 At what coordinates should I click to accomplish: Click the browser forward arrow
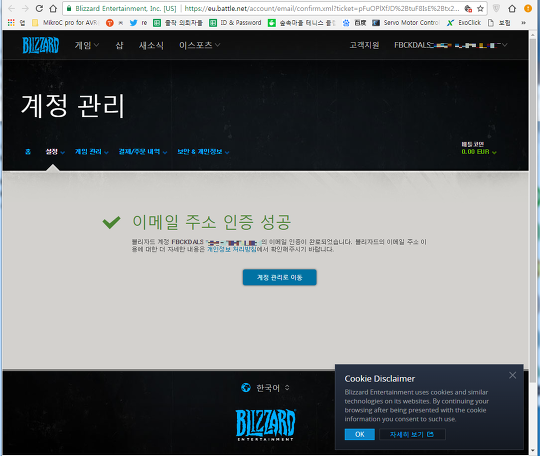tap(25, 8)
